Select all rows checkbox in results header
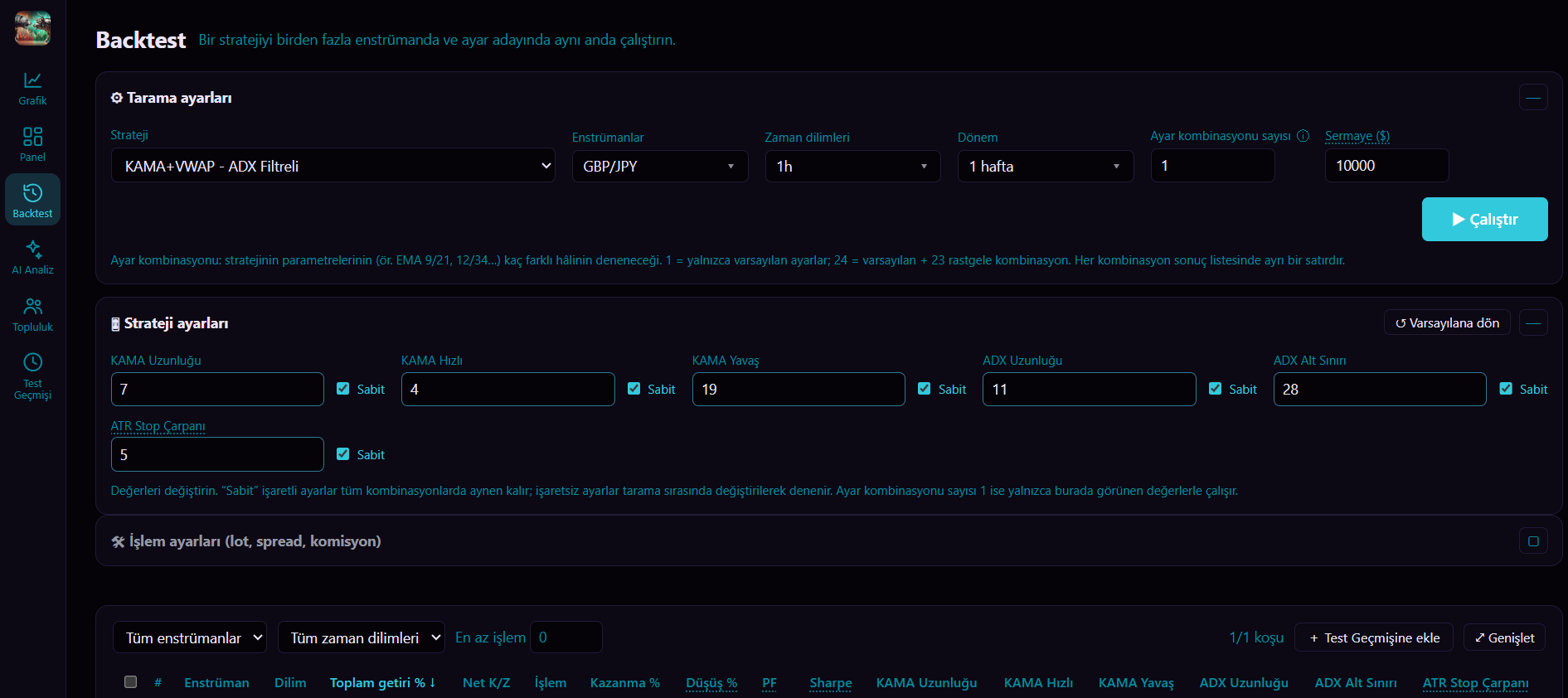This screenshot has width=1568, height=698. click(130, 682)
